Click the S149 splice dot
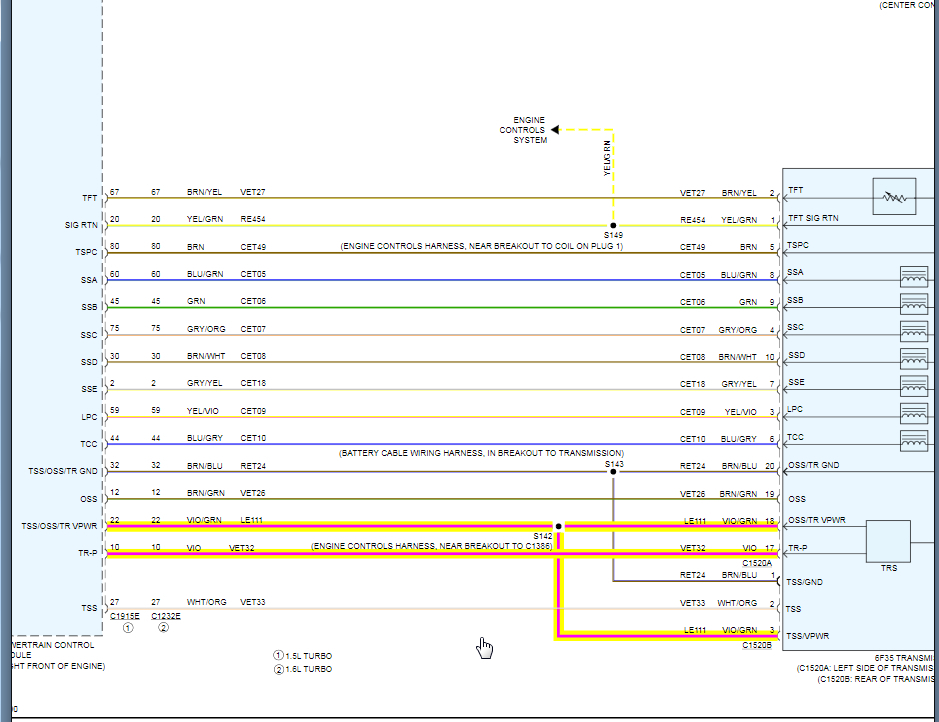939x722 pixels. 613,226
